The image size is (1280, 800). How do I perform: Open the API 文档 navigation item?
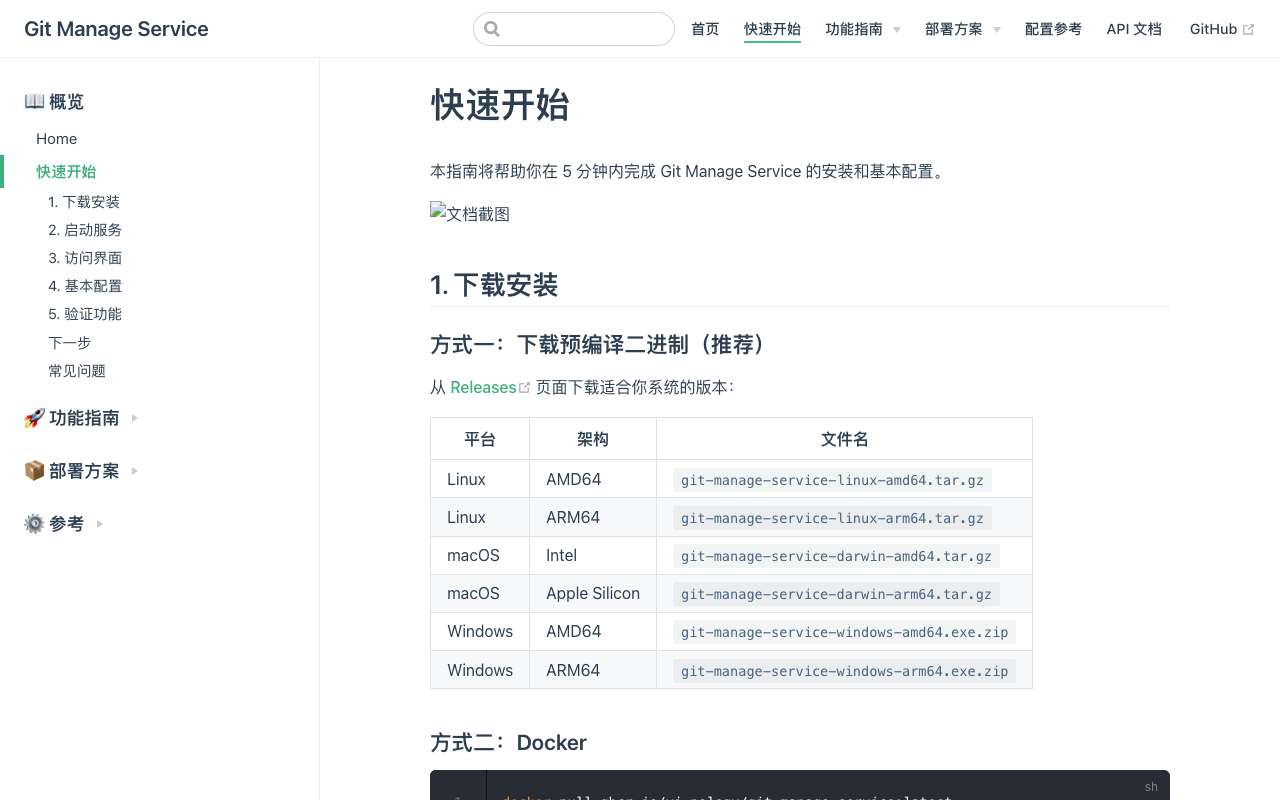1134,29
